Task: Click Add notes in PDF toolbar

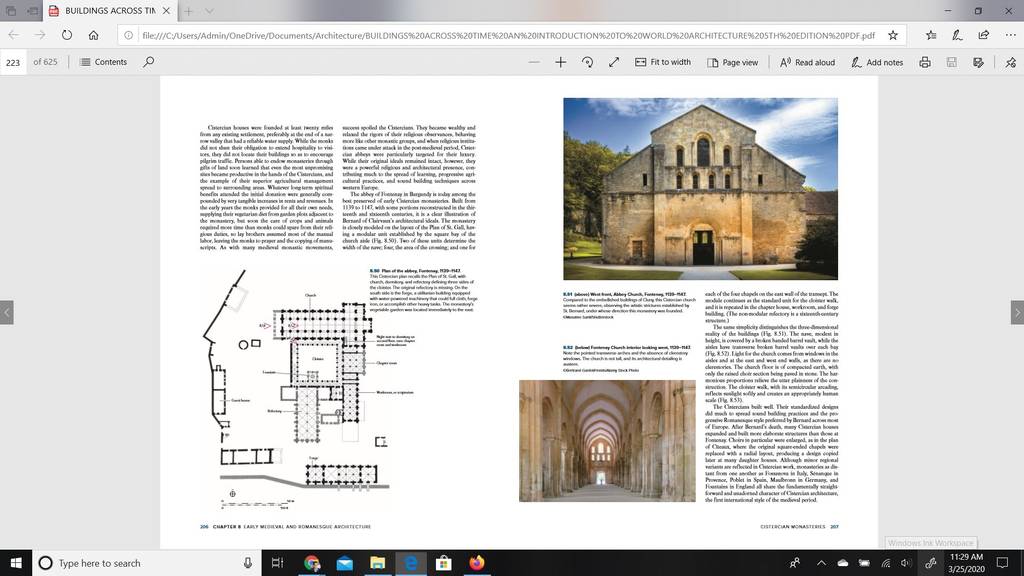Action: (877, 62)
